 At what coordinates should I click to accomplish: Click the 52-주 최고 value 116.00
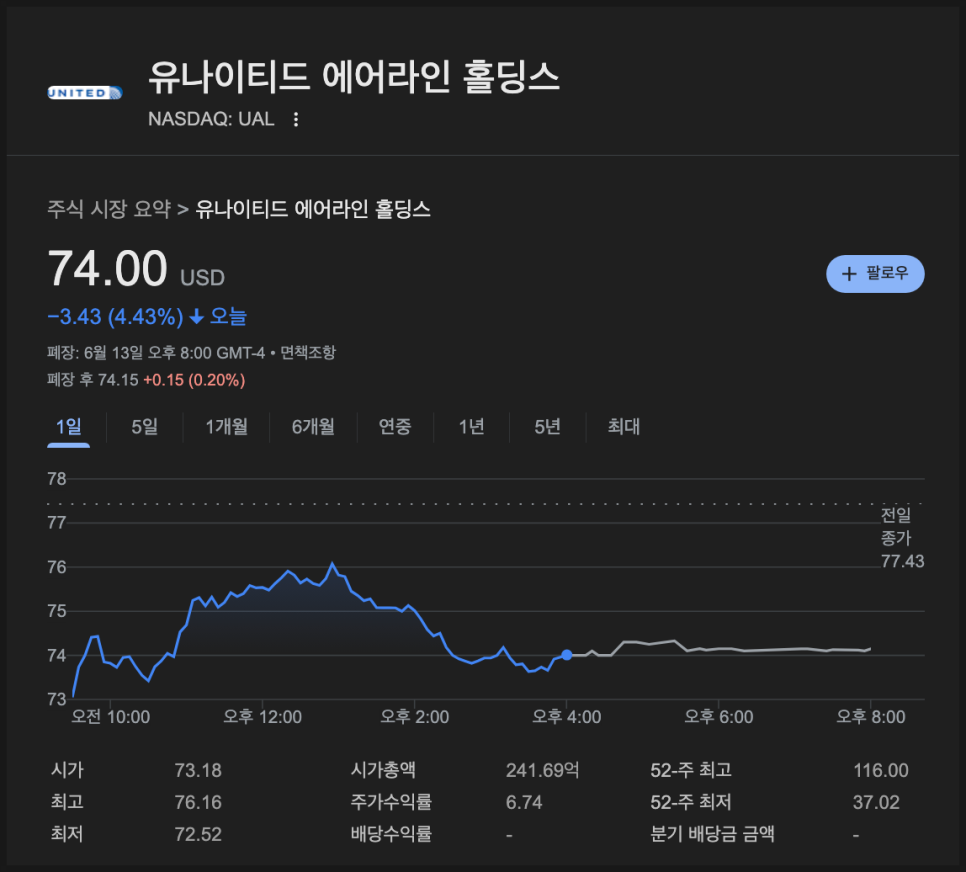pos(880,770)
